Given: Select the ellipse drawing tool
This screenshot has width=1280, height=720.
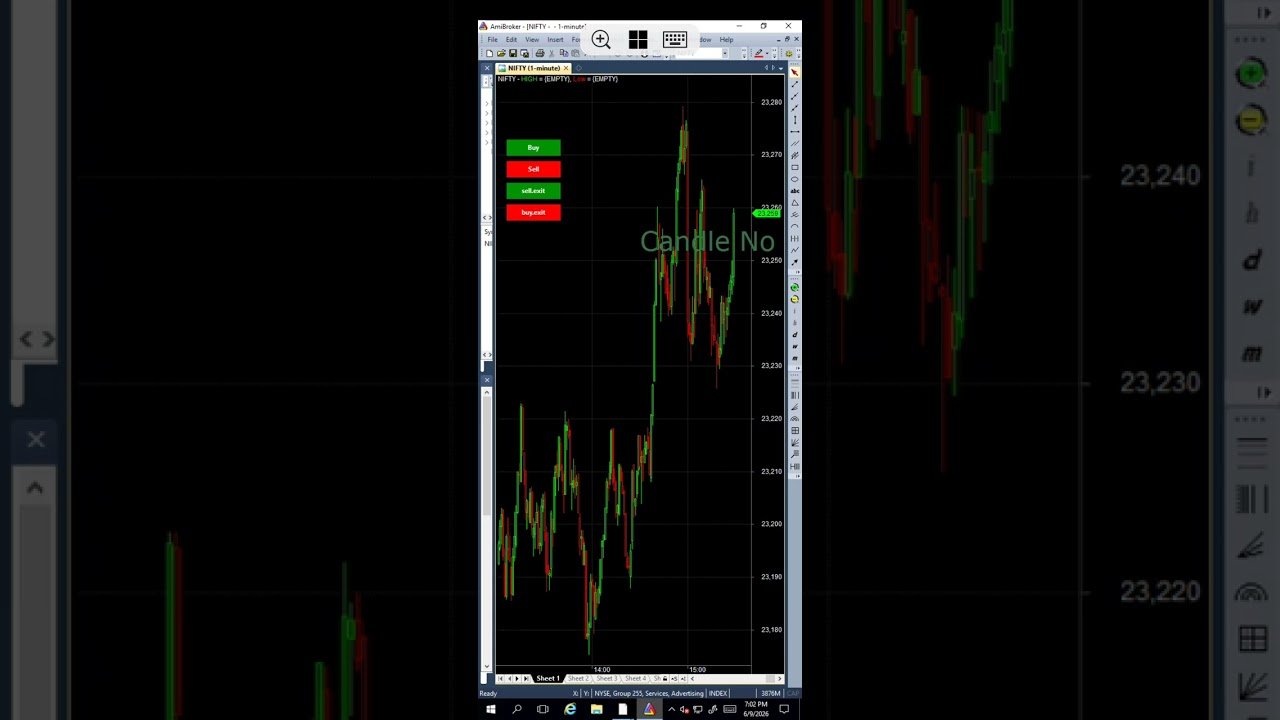Looking at the screenshot, I should [795, 179].
